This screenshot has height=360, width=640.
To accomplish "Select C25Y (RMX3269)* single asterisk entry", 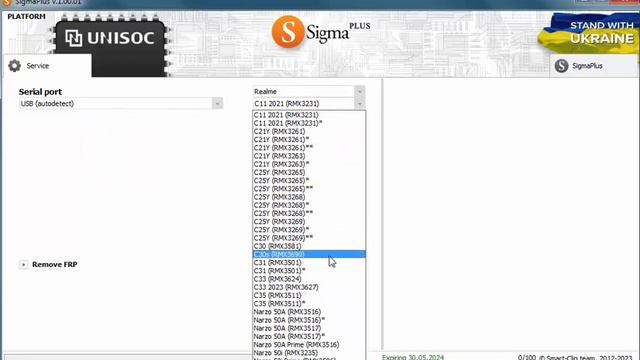I will click(309, 230).
